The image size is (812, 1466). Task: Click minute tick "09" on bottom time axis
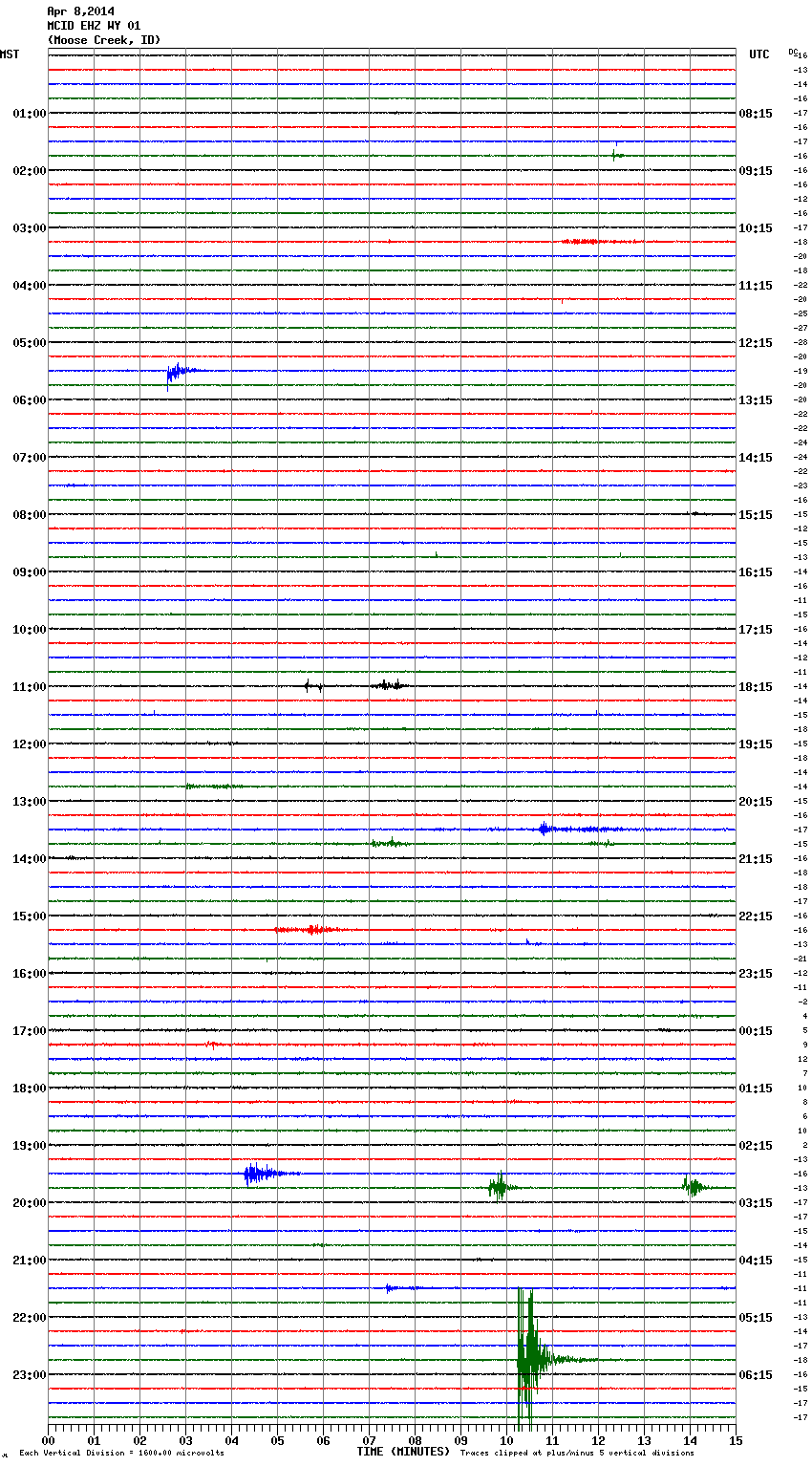pos(460,1440)
